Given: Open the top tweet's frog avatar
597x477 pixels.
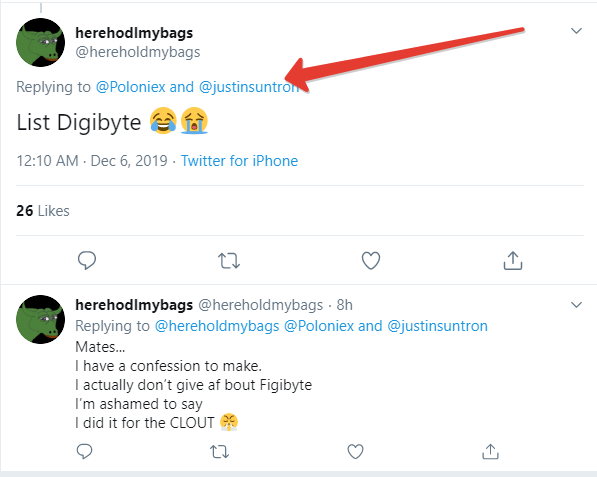Looking at the screenshot, I should coord(40,42).
